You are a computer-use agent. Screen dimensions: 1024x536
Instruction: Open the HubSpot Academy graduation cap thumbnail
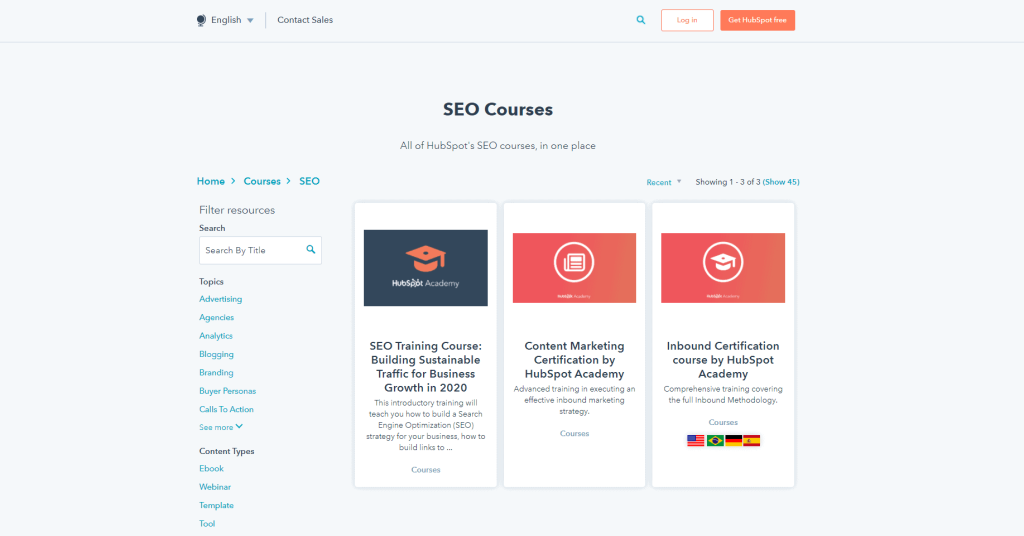pyautogui.click(x=426, y=268)
